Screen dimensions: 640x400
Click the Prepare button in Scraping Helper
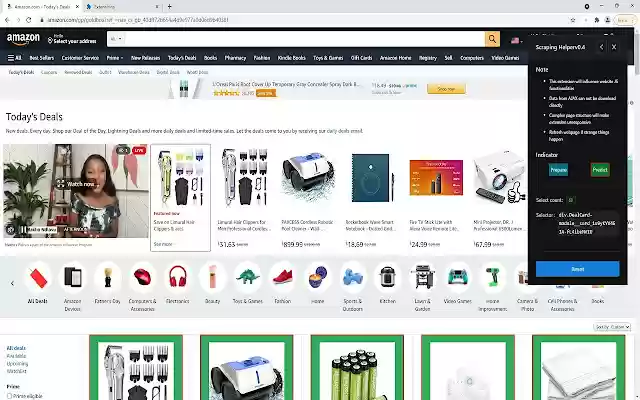558,170
